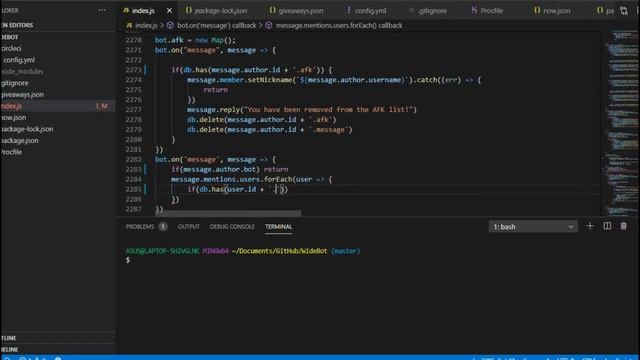Open the terminal selector dropdown showing 1: bash

click(x=533, y=227)
